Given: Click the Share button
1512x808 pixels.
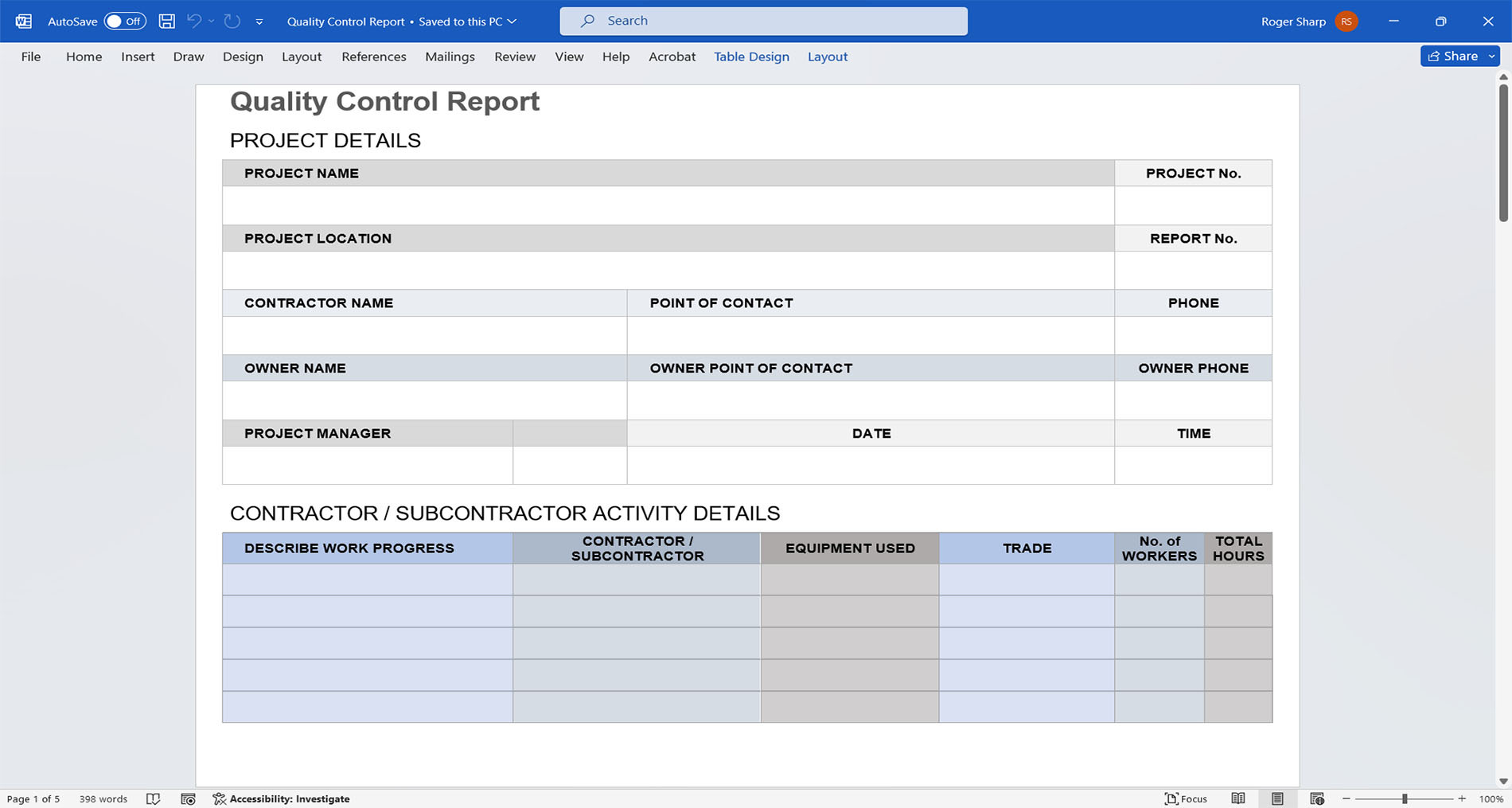Looking at the screenshot, I should (1452, 56).
